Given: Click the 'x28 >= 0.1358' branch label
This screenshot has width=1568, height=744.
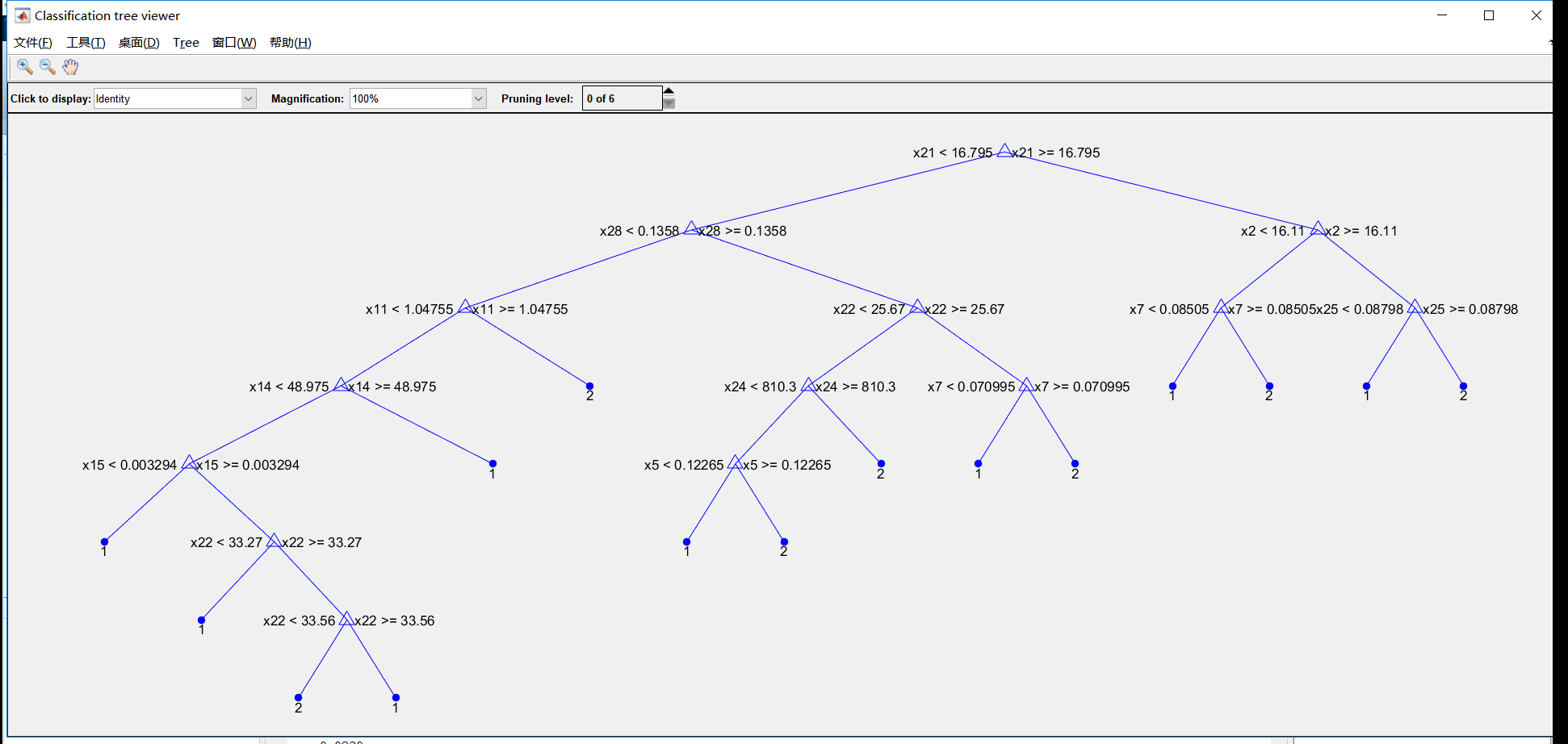Looking at the screenshot, I should 743,231.
